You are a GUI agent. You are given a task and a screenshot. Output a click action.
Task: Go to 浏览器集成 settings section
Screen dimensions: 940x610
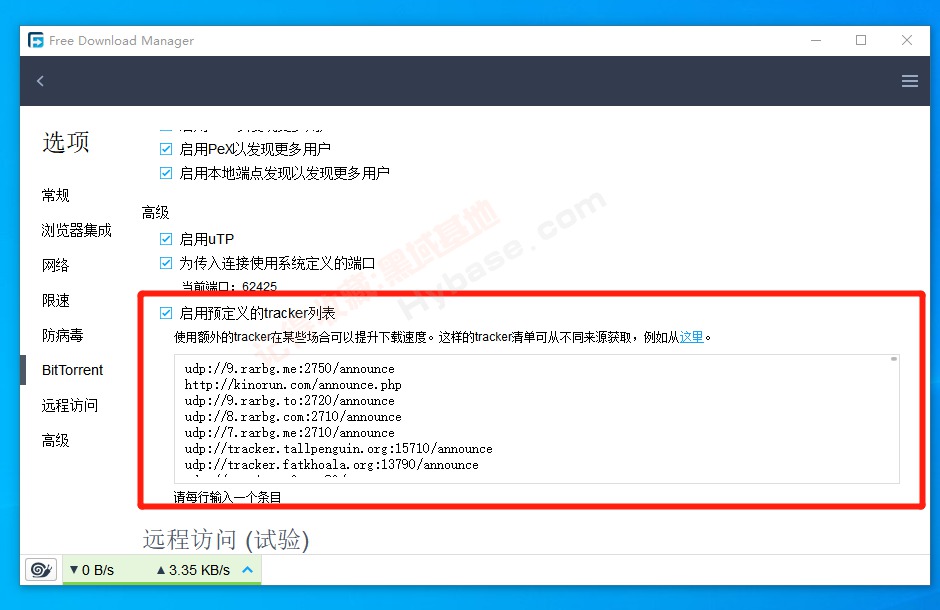[x=77, y=230]
